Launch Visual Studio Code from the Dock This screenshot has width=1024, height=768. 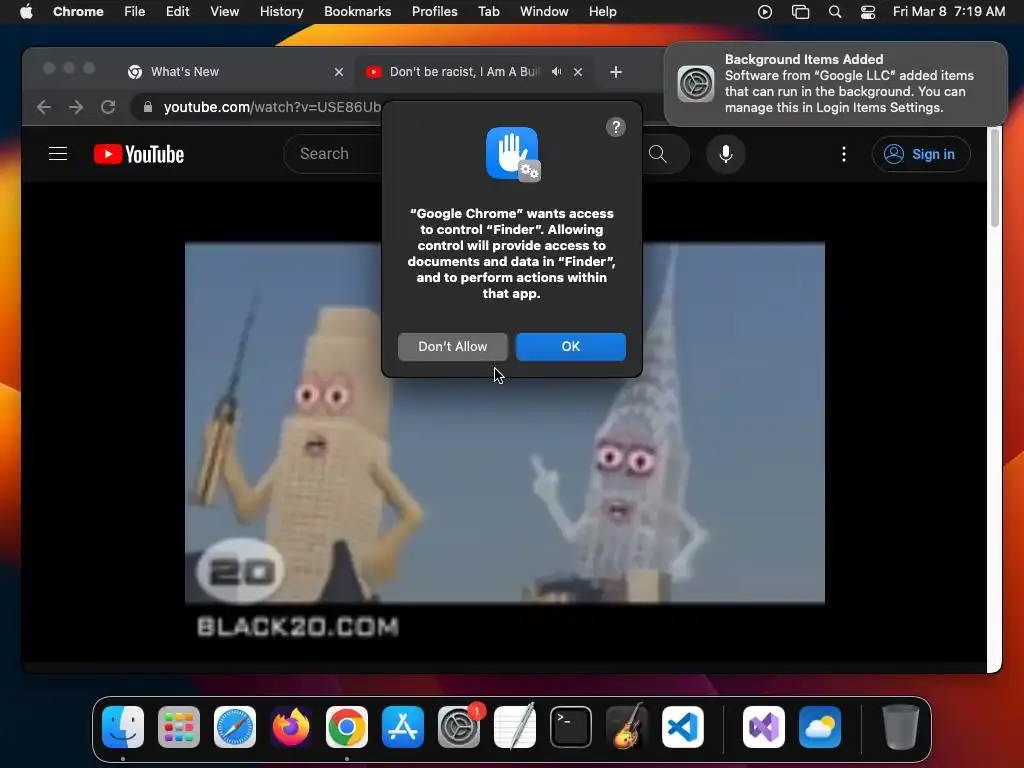pos(683,727)
